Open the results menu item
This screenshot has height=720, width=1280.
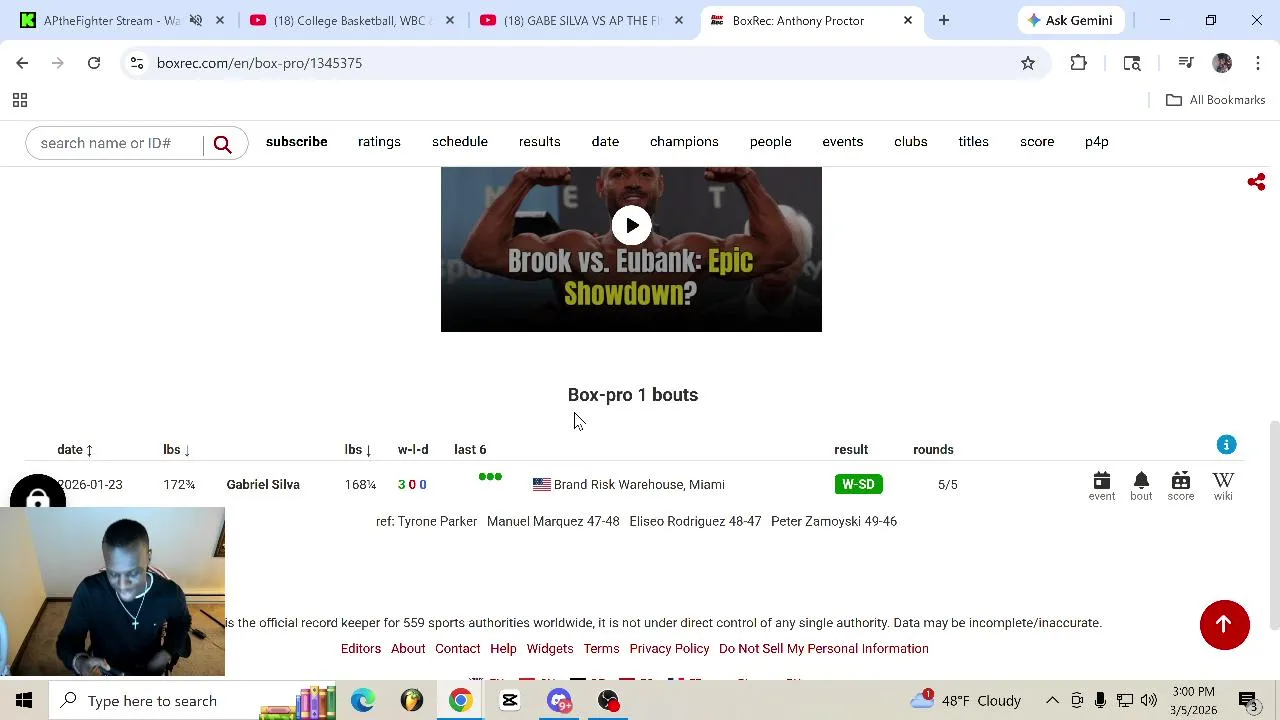coord(539,142)
